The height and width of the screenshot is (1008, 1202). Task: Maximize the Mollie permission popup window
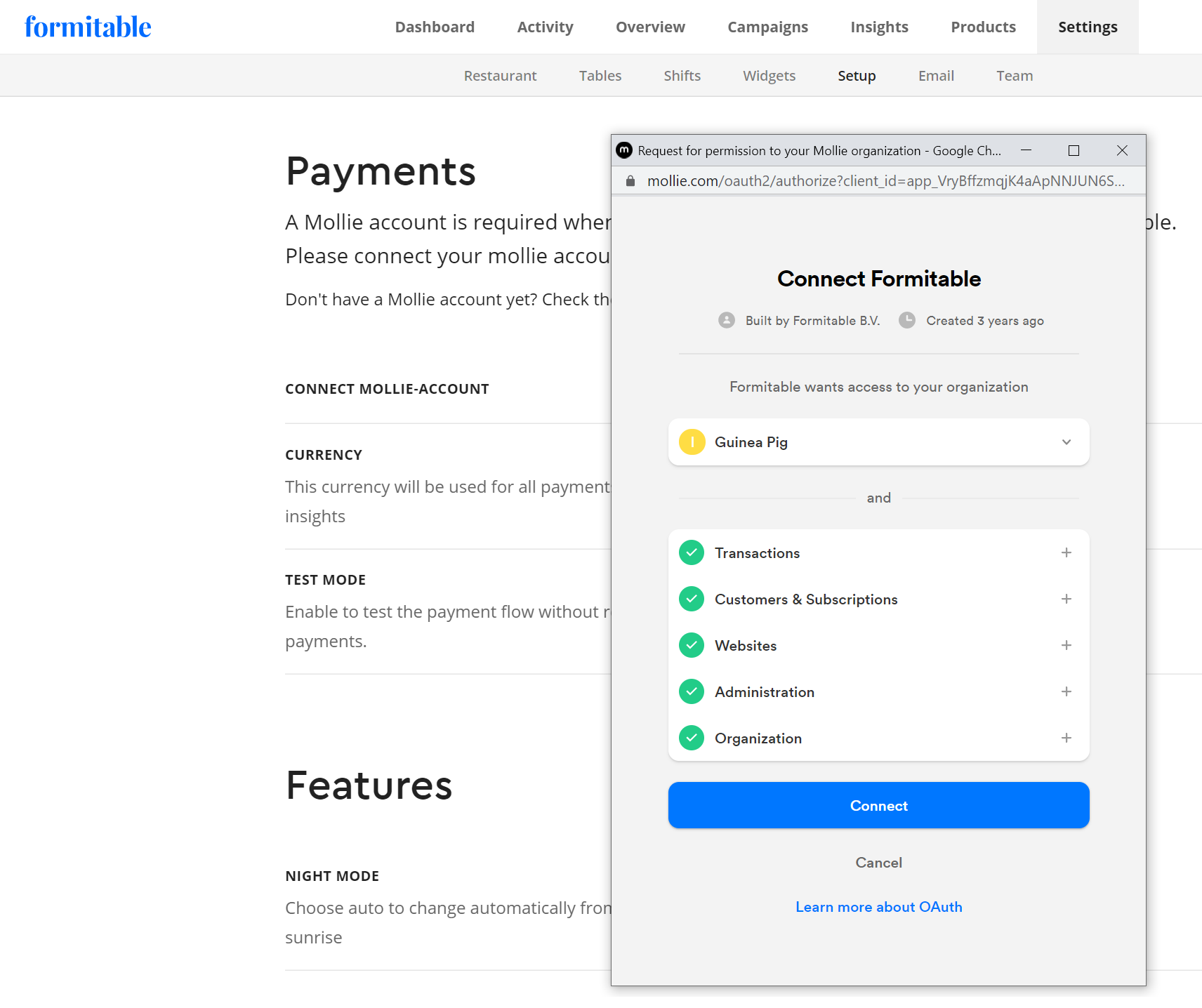[x=1074, y=150]
